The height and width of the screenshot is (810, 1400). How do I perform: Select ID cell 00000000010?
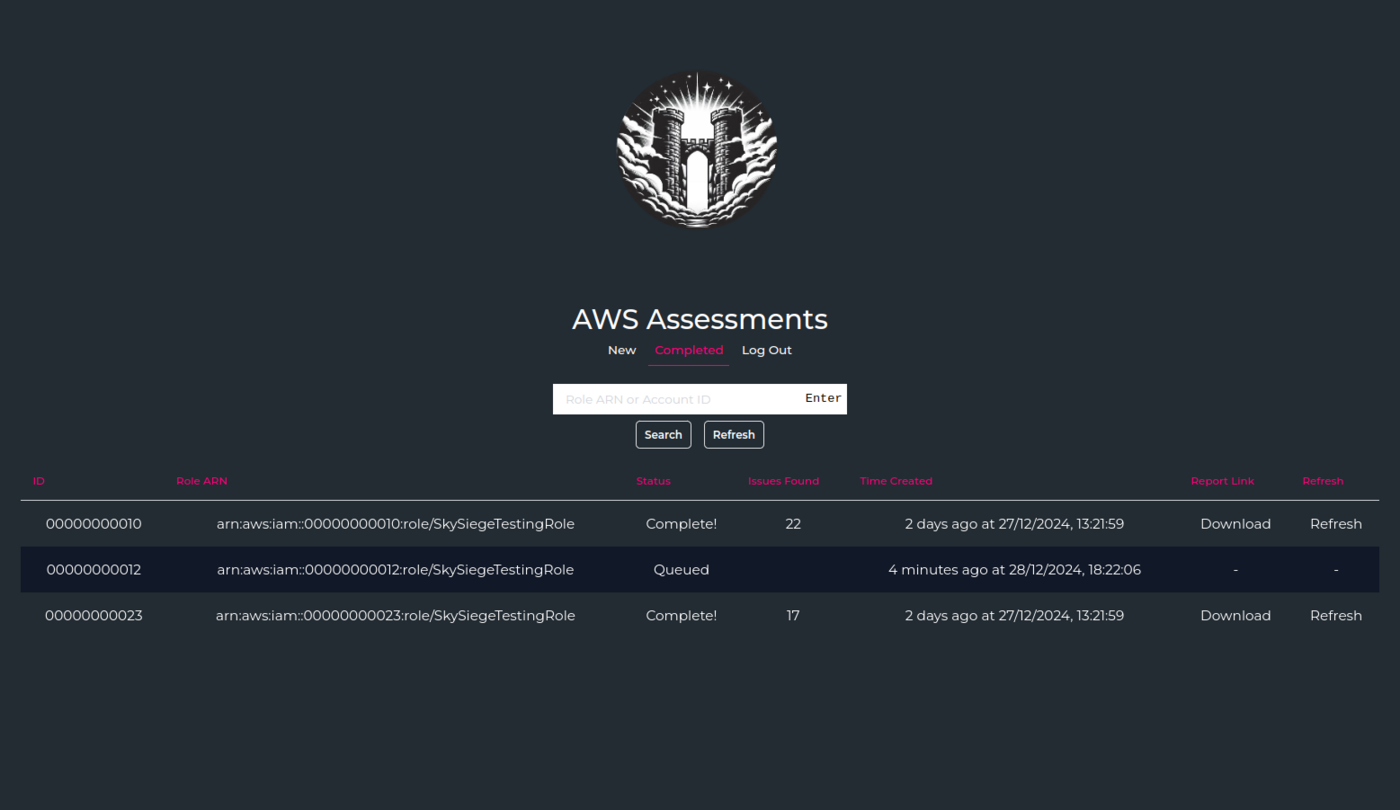click(x=94, y=524)
